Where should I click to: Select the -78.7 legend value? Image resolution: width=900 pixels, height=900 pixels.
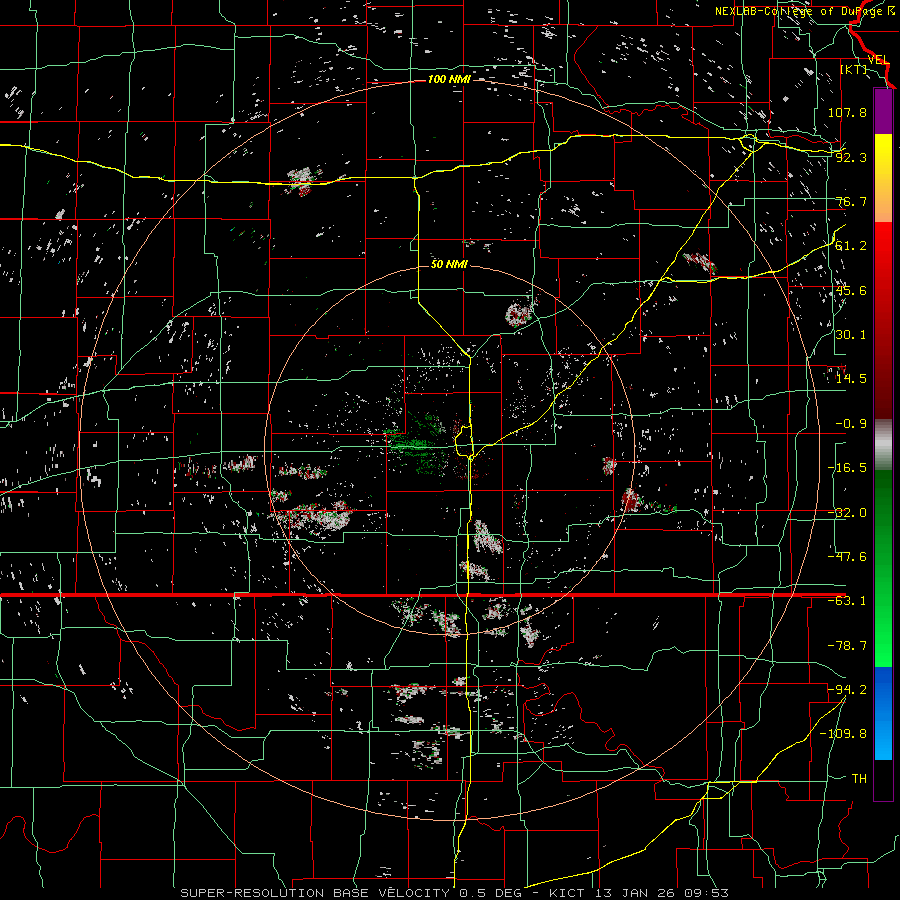[x=847, y=646]
